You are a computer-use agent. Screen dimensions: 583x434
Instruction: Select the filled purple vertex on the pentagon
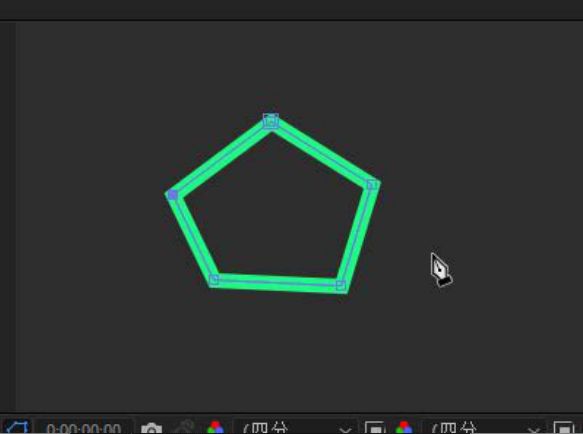pos(173,194)
